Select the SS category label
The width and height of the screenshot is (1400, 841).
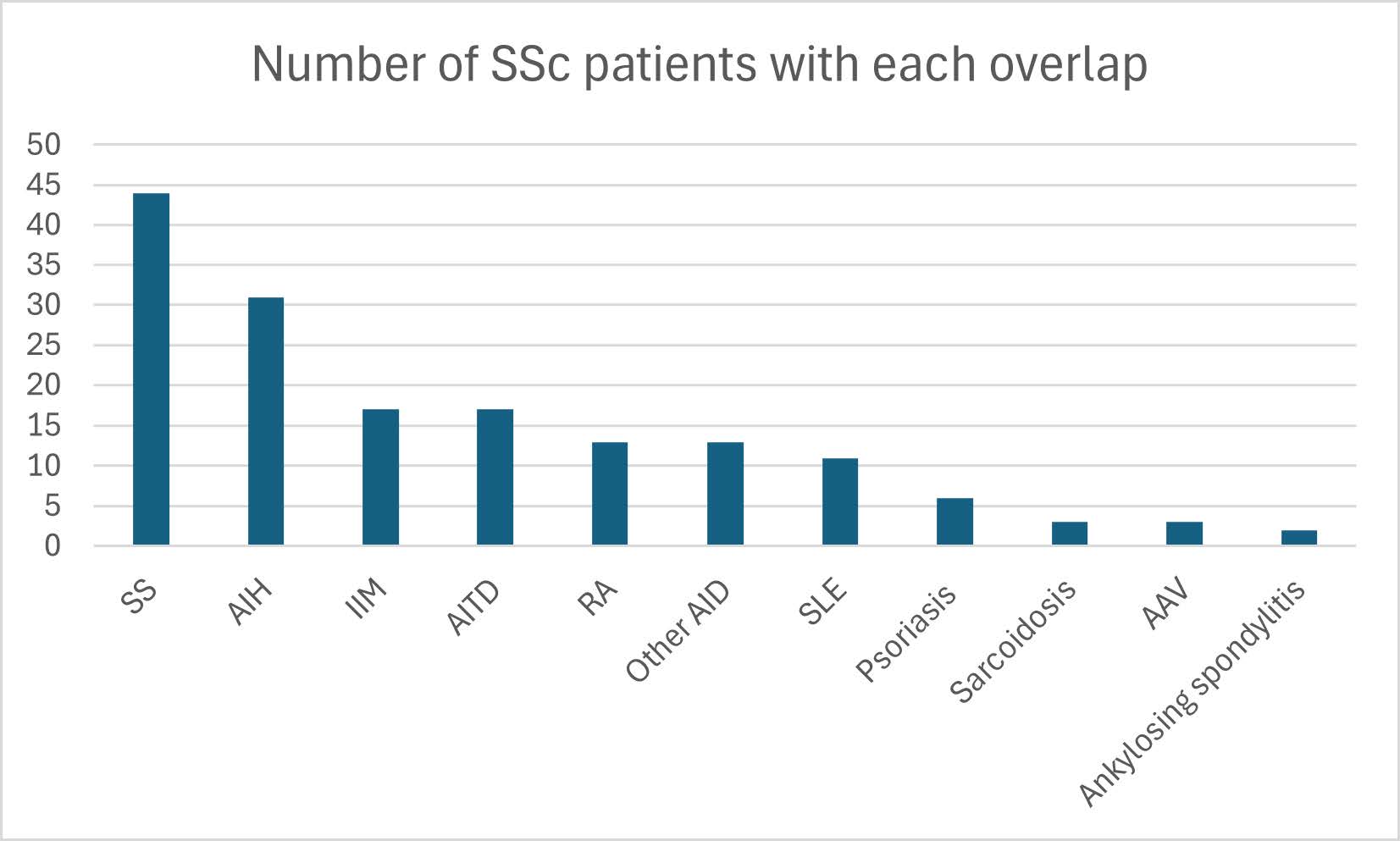(x=139, y=595)
